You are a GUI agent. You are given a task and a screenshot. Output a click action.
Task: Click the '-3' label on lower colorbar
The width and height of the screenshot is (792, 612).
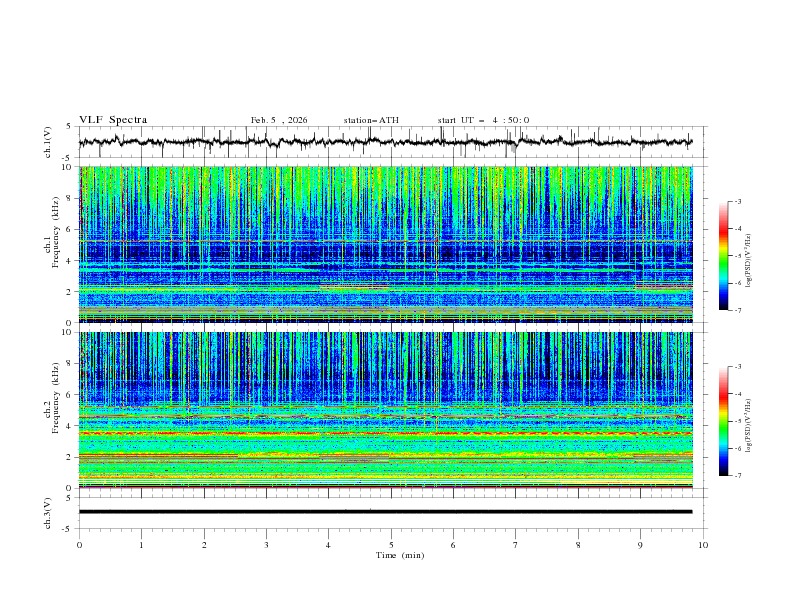click(737, 367)
